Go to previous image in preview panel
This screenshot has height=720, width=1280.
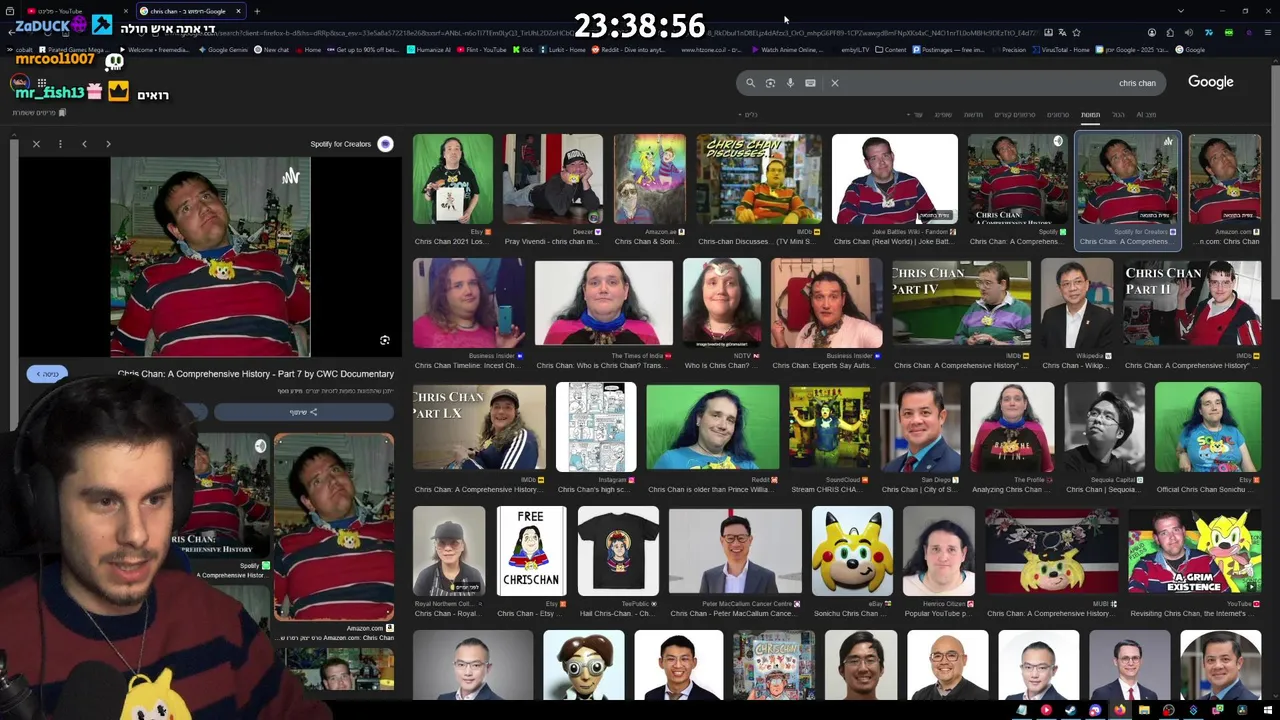[x=84, y=144]
